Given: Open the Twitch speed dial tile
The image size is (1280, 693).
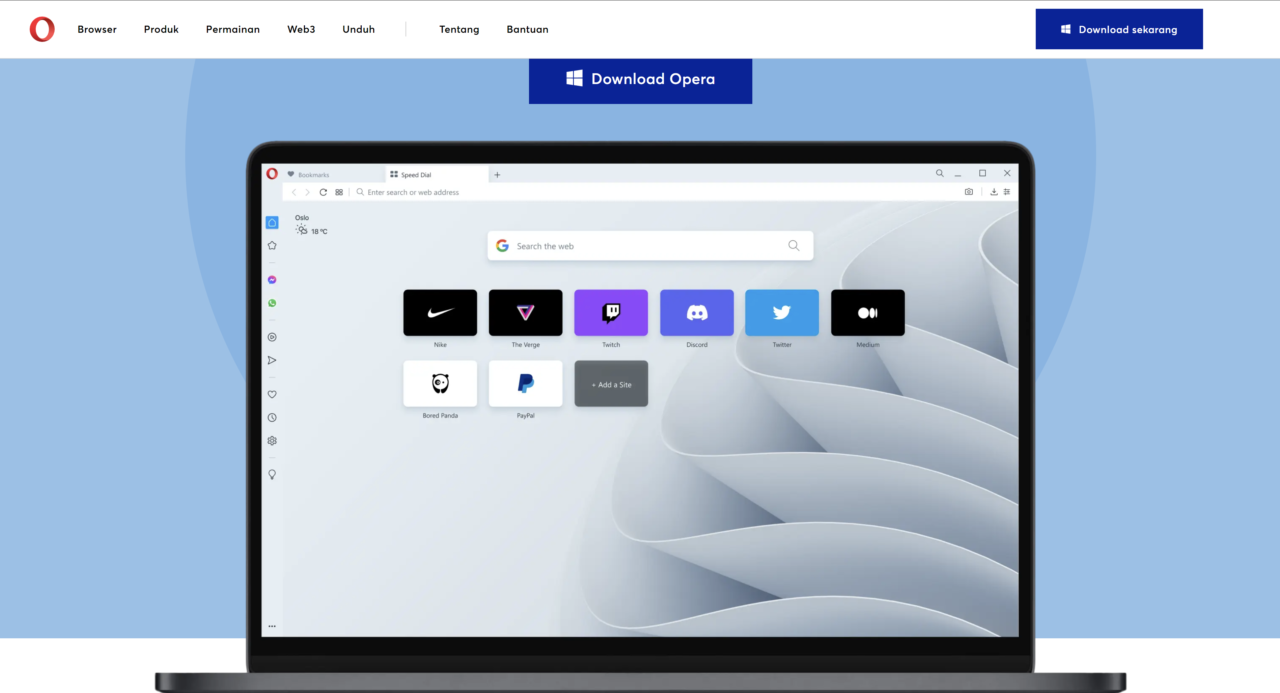Looking at the screenshot, I should pyautogui.click(x=611, y=313).
